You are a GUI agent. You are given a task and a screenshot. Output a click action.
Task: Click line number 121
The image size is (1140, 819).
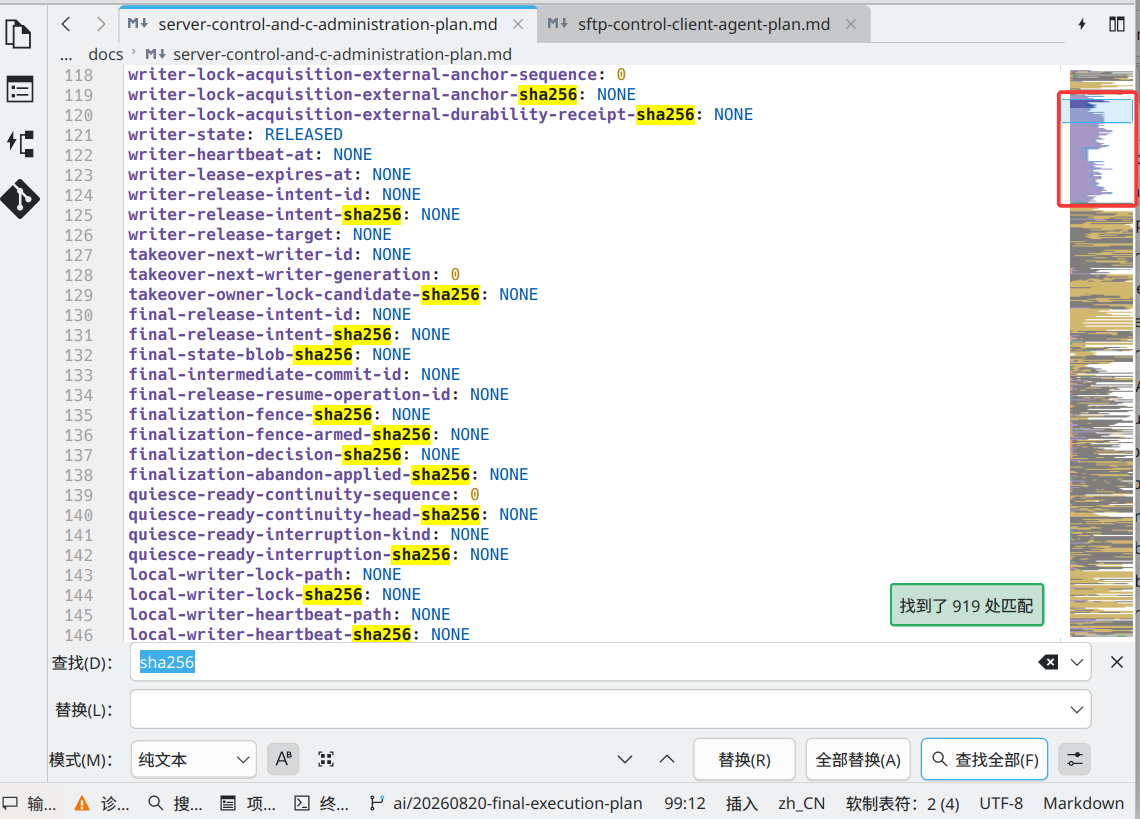pos(79,135)
